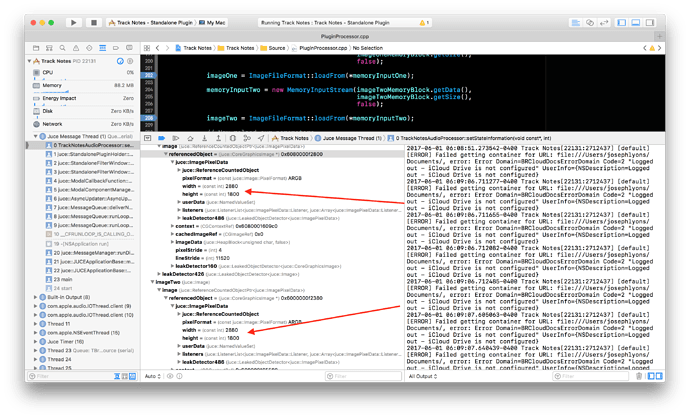This screenshot has height=418, width=690.
Task: Select the PluginProcessor.cpp tab
Action: [x=345, y=37]
